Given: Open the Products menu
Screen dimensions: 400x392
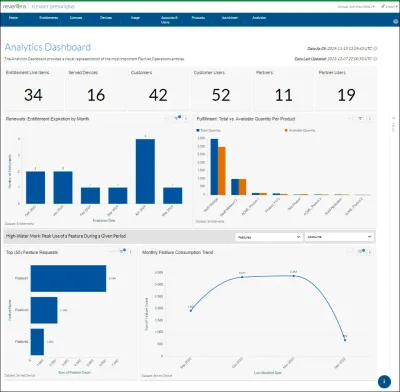Looking at the screenshot, I should 198,18.
